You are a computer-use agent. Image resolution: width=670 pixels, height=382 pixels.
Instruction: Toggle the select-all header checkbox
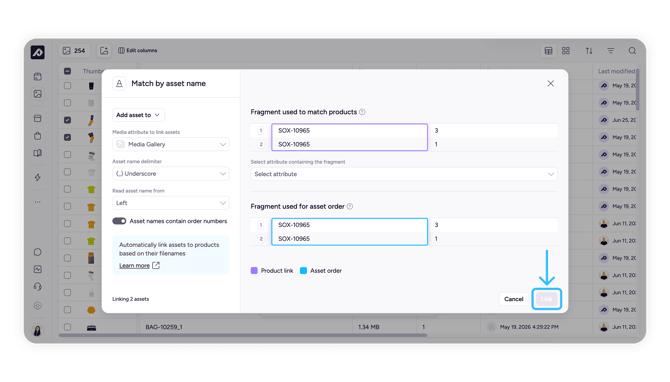(68, 71)
